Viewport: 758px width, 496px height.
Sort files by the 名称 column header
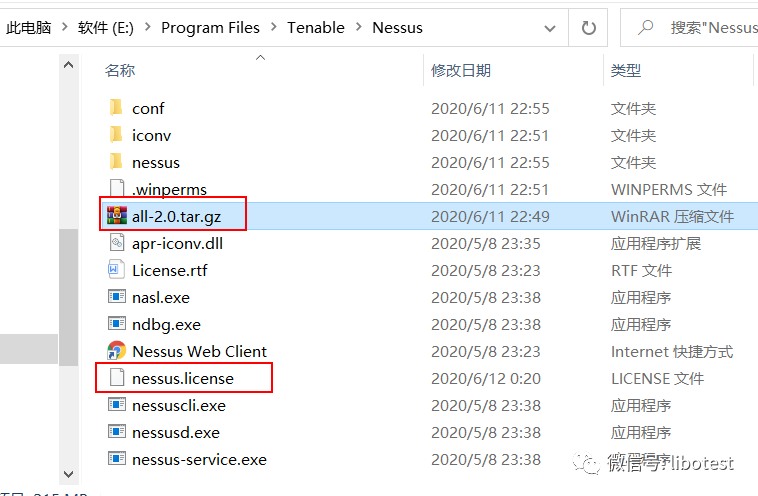(x=120, y=71)
